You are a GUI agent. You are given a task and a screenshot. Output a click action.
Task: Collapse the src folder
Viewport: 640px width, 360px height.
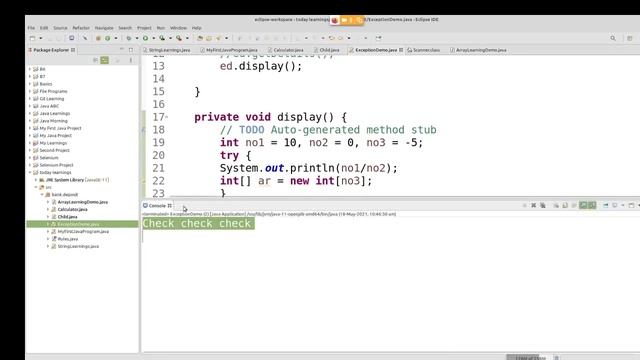click(x=36, y=187)
